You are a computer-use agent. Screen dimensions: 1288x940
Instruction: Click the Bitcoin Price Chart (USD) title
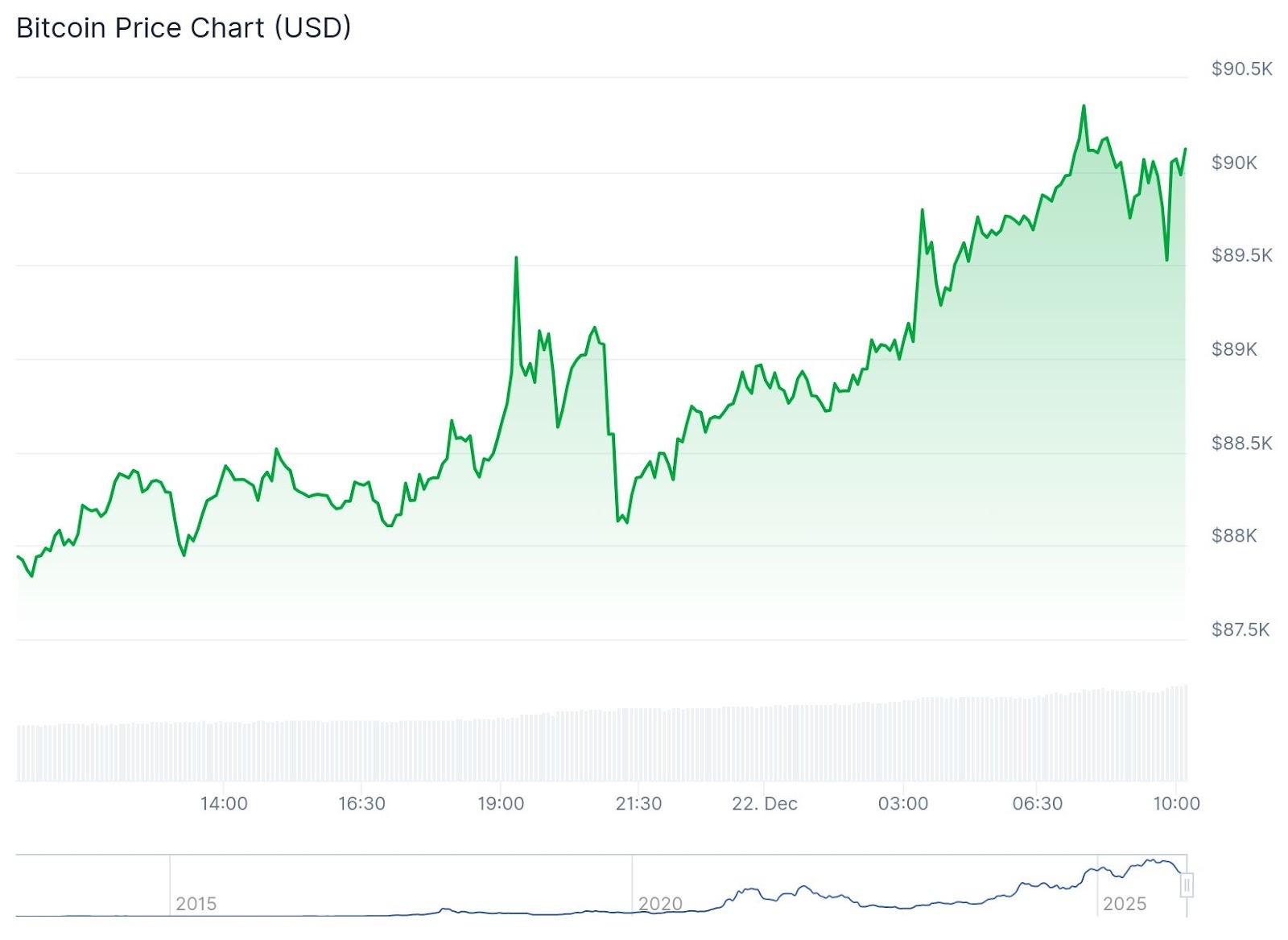point(184,28)
